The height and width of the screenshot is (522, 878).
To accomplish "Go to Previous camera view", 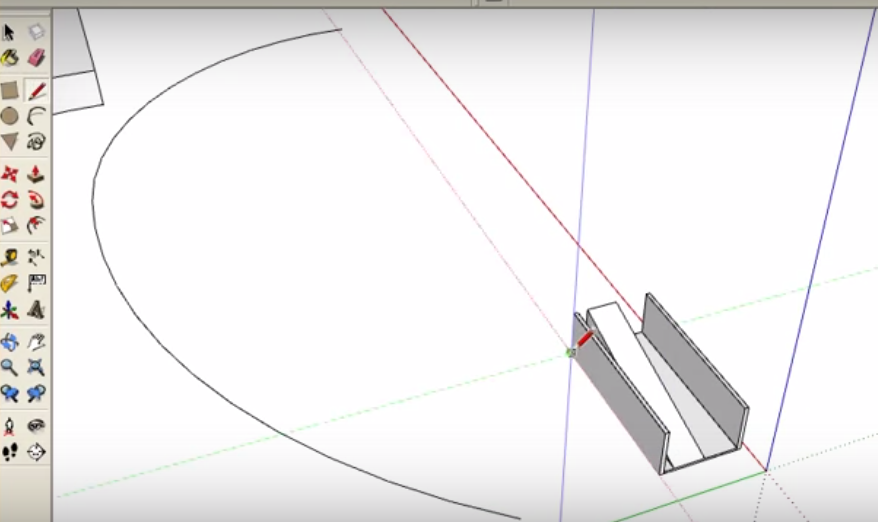I will (x=10, y=394).
